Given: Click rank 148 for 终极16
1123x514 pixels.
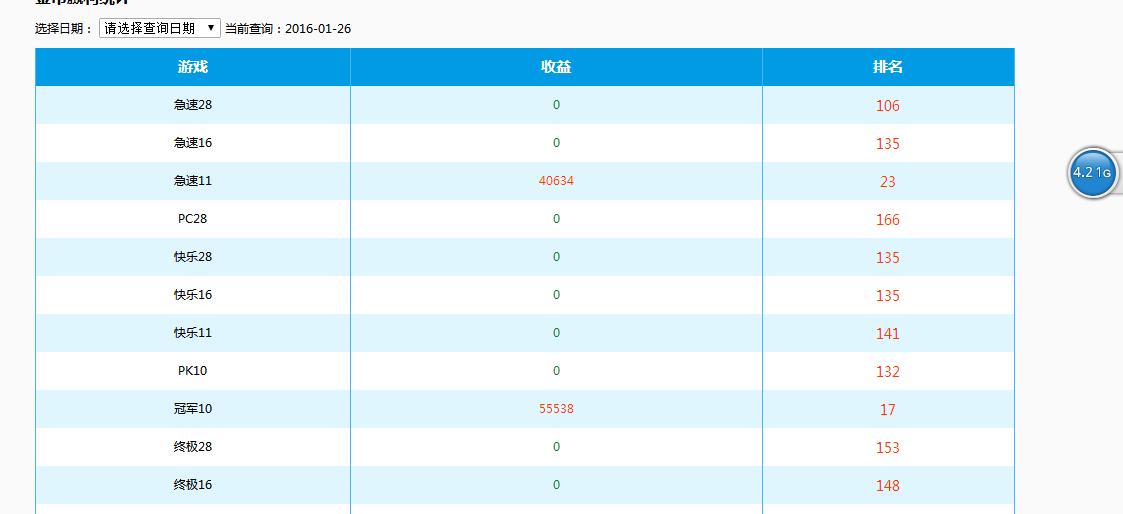Looking at the screenshot, I should (x=887, y=485).
